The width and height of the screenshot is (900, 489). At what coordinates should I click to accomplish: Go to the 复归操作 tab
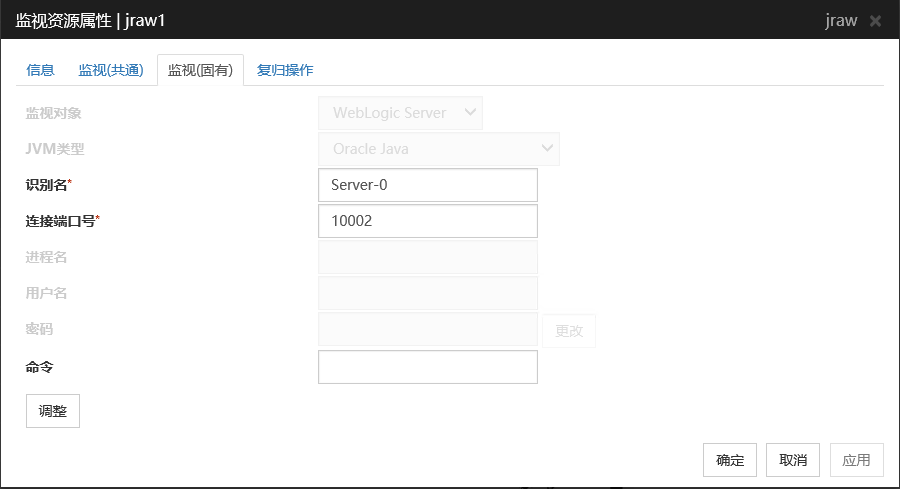[x=285, y=70]
